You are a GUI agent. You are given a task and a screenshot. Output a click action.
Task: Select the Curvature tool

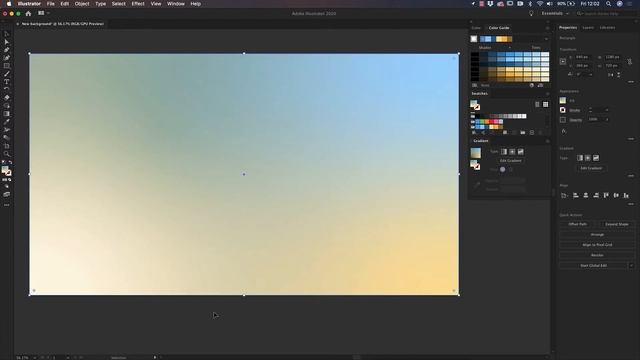point(7,58)
